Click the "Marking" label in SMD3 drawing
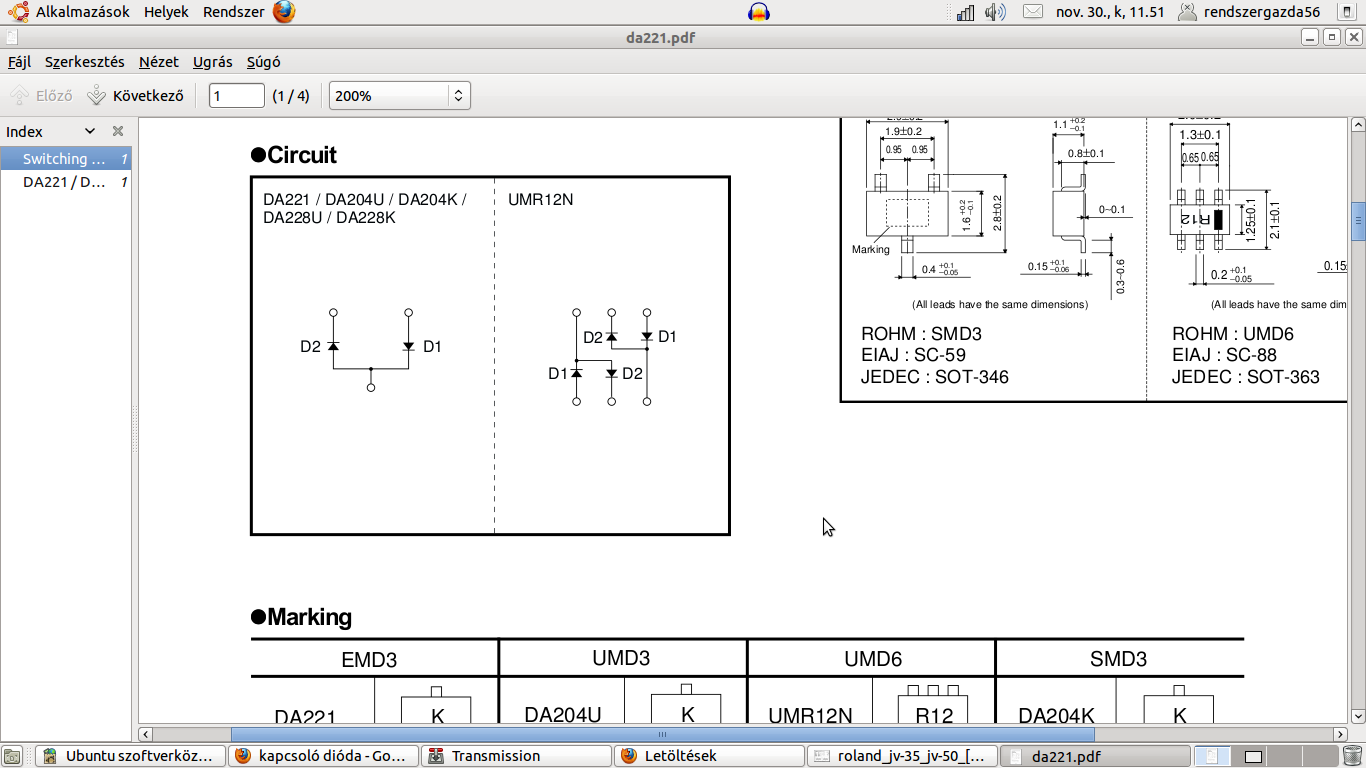1366x768 pixels. 871,249
